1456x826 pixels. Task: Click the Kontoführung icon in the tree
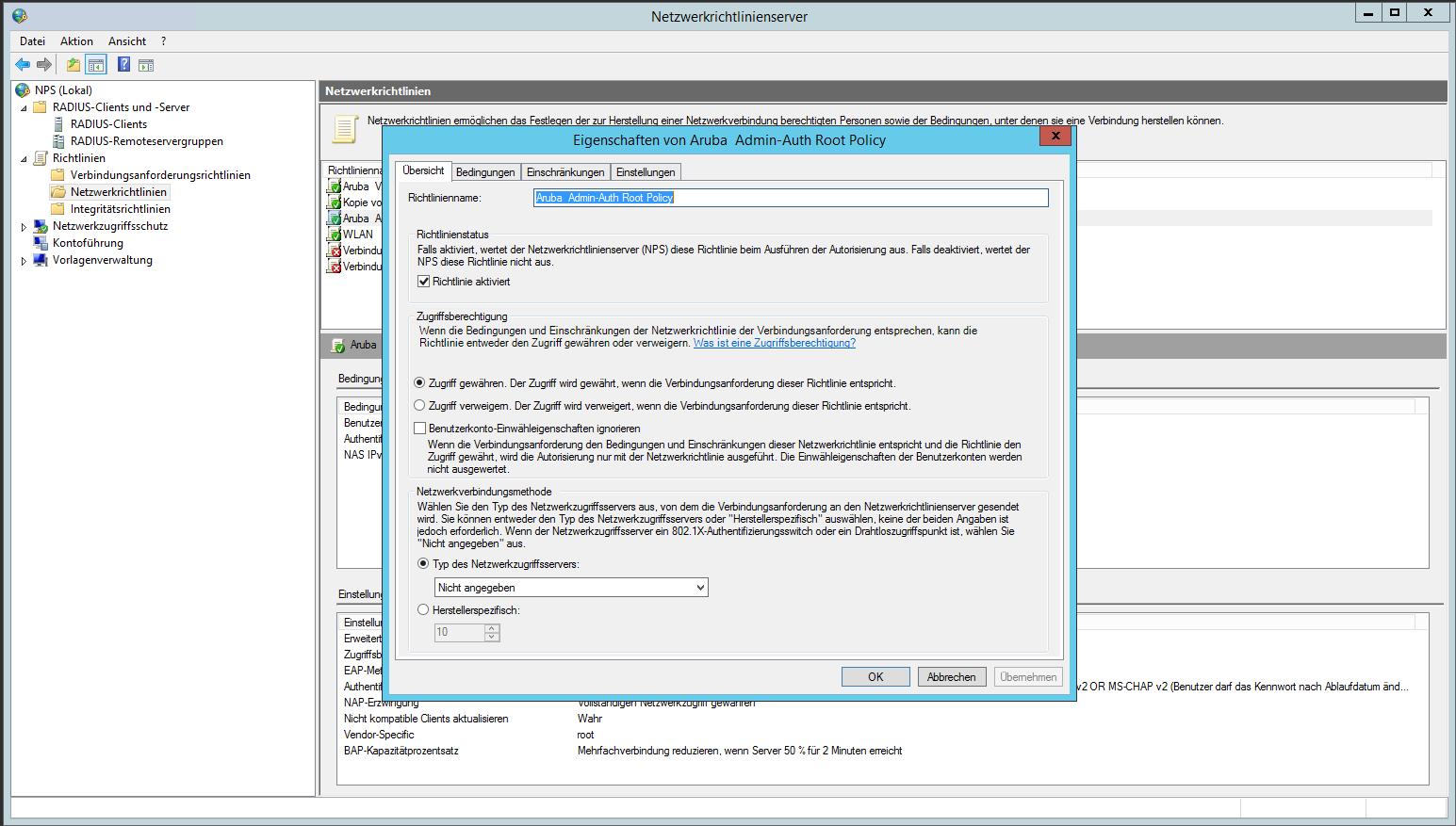coord(41,243)
